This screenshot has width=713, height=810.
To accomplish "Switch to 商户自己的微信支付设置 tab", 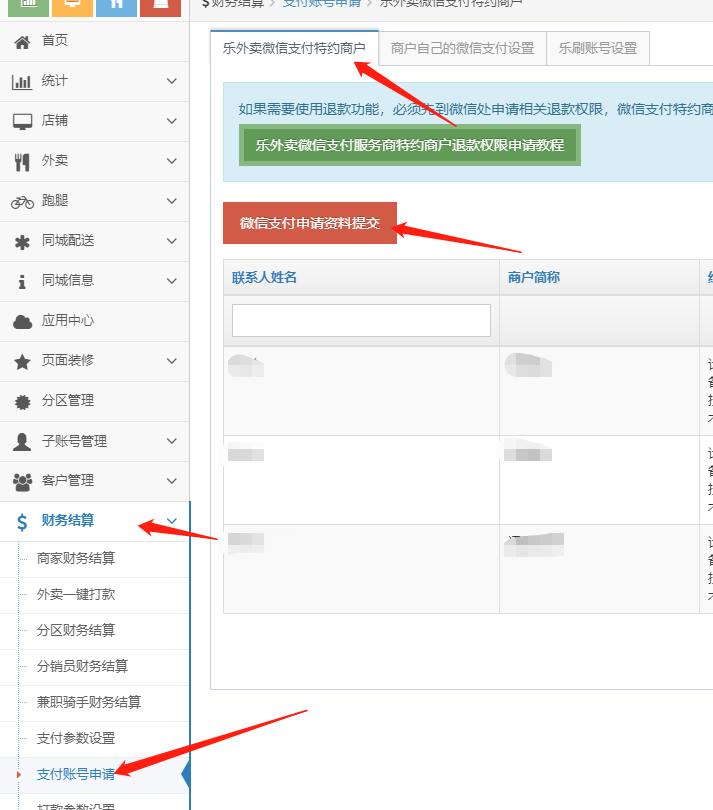I will click(462, 48).
